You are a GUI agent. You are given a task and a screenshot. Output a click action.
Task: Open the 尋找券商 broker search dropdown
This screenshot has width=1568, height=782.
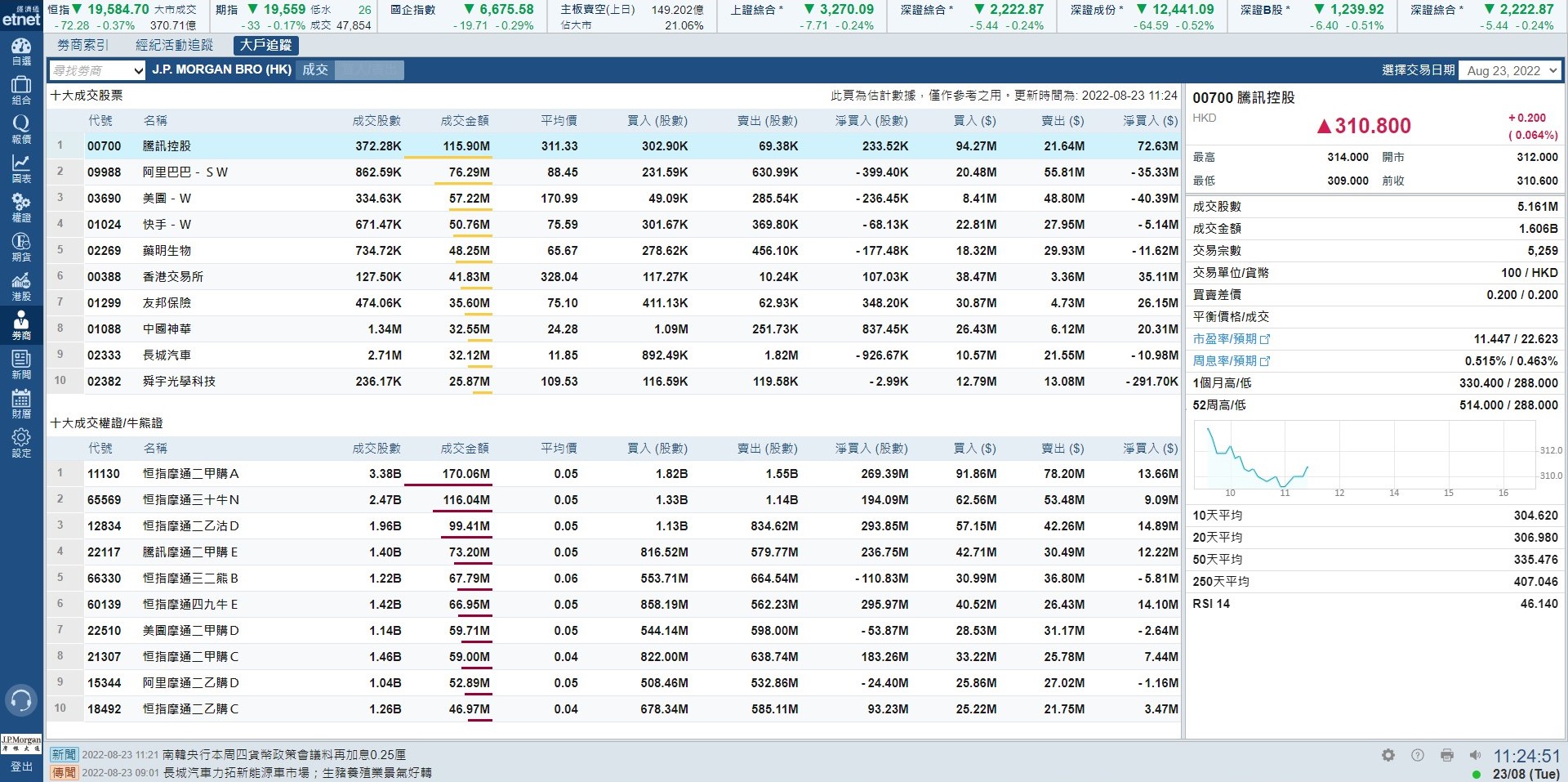pyautogui.click(x=97, y=71)
